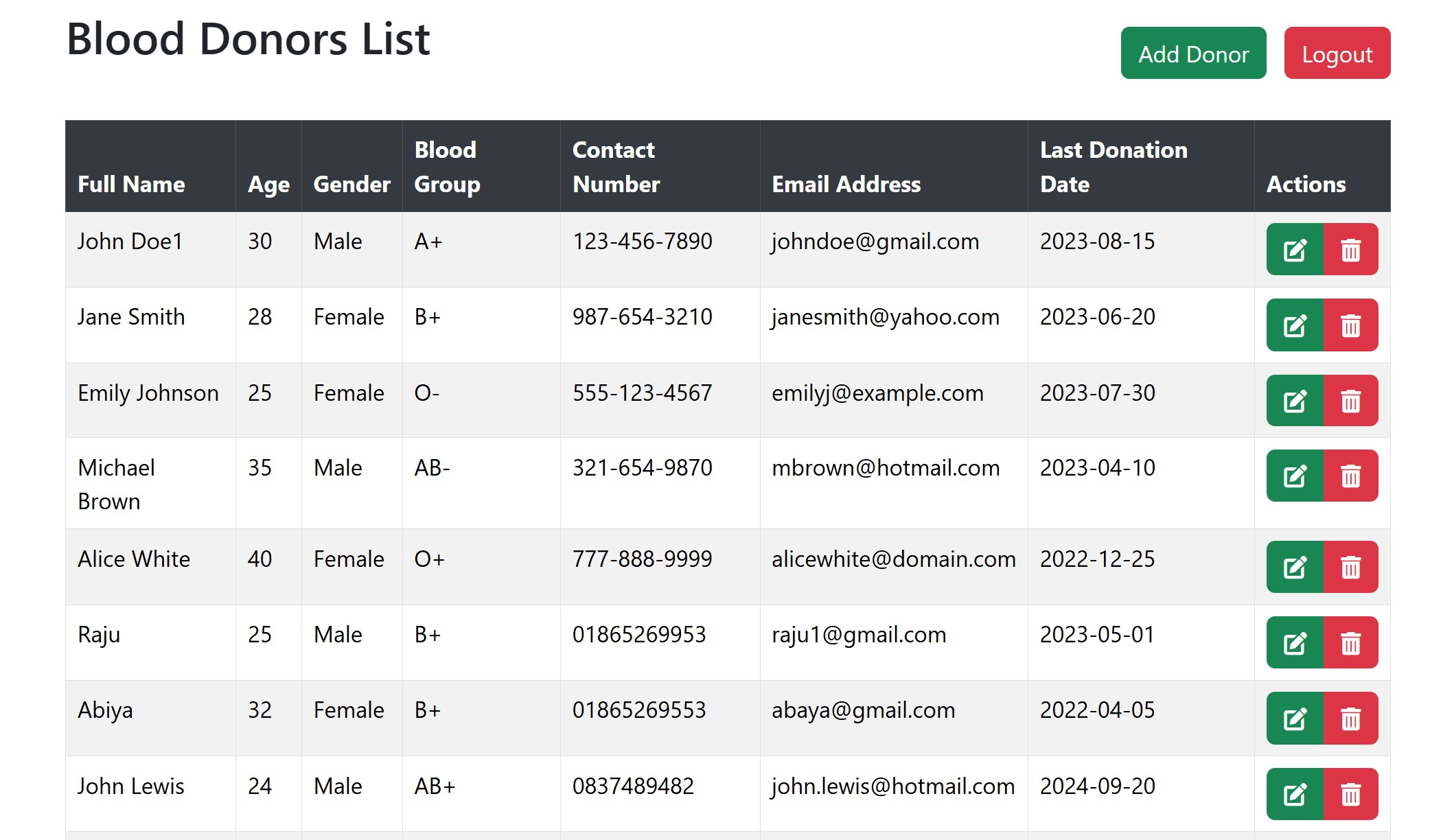Edit the Abiya donor record
This screenshot has height=840, width=1430.
1295,719
